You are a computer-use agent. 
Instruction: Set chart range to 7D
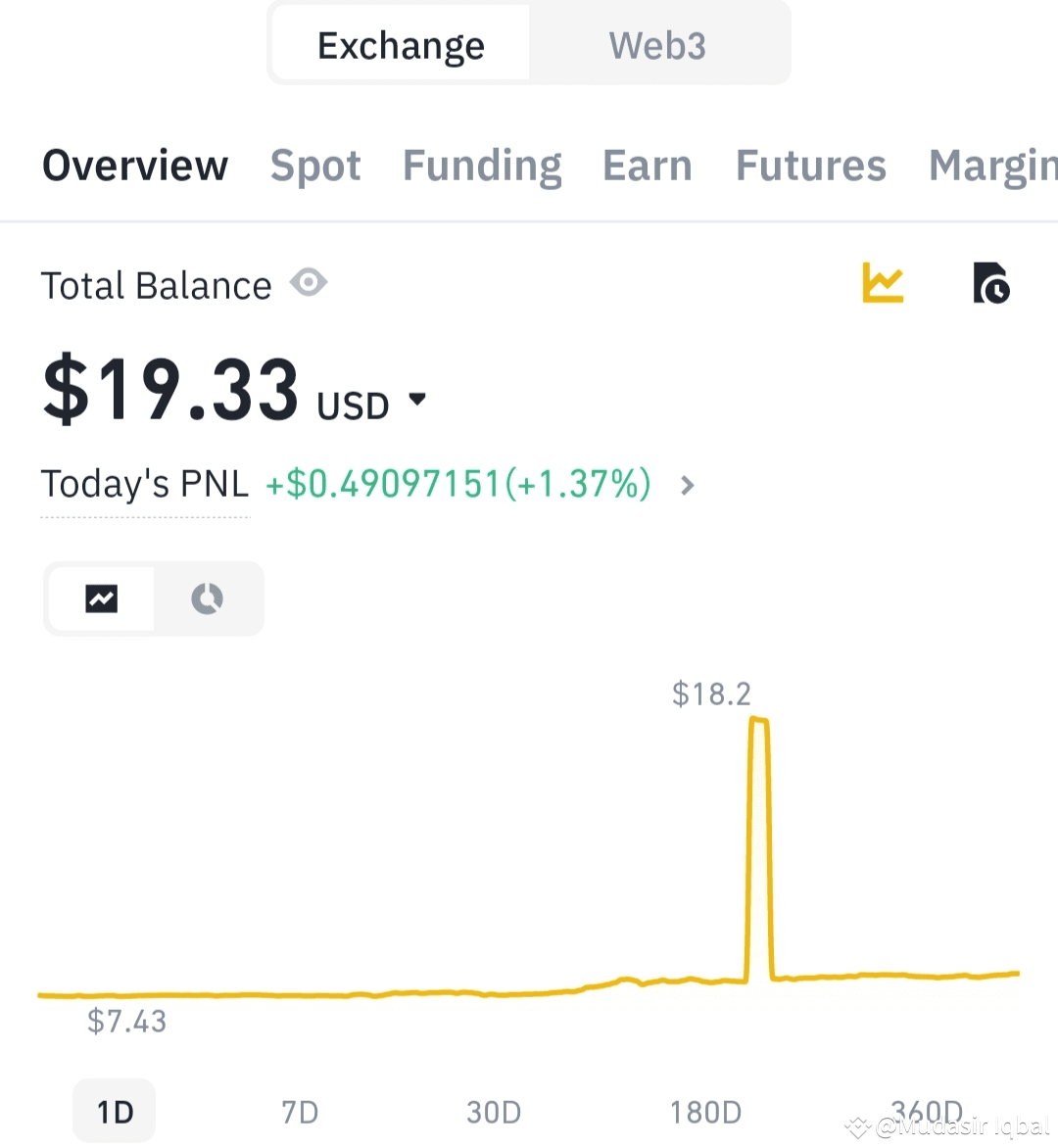tap(300, 1112)
